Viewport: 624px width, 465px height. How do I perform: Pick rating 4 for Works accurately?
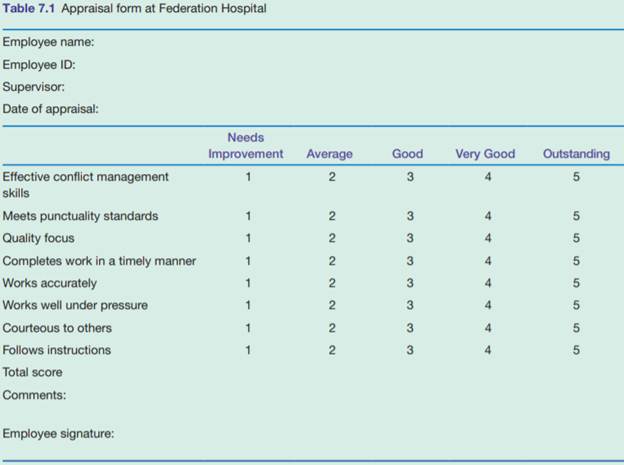point(486,283)
